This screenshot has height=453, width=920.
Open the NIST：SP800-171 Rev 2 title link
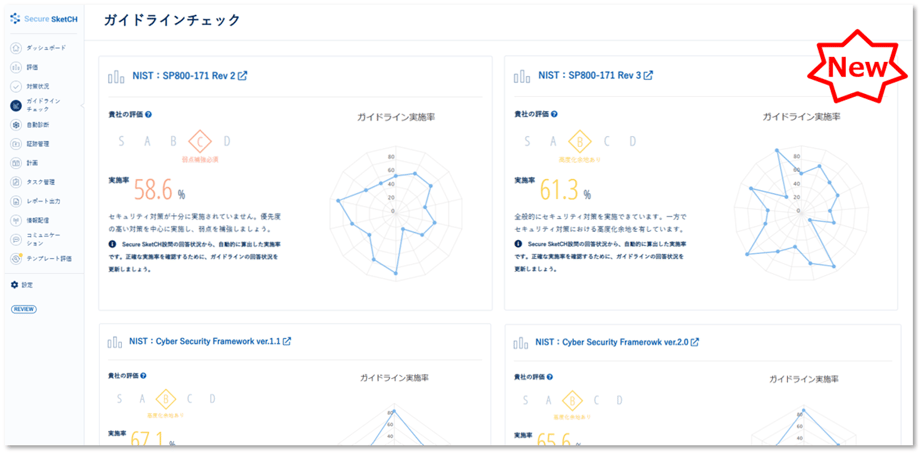coord(184,76)
